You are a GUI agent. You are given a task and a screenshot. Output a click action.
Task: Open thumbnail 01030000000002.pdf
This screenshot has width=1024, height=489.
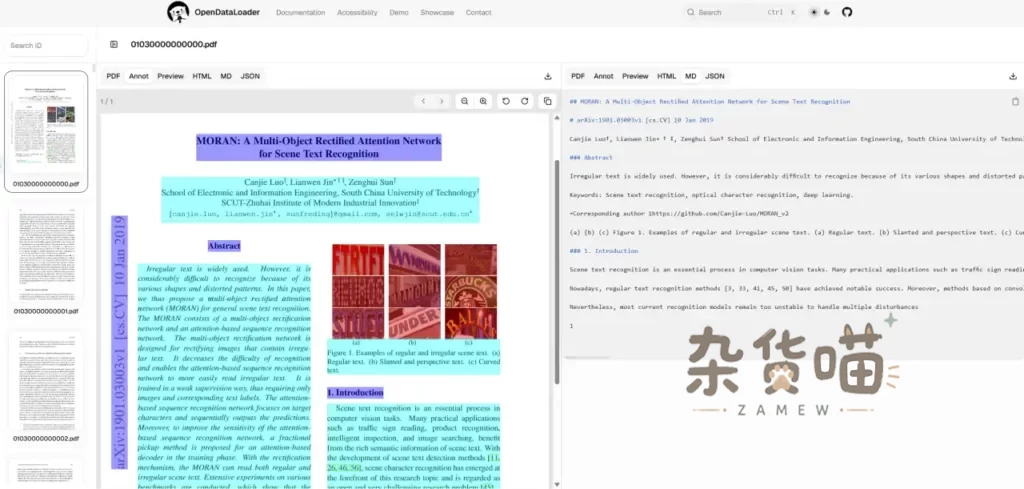(46, 386)
